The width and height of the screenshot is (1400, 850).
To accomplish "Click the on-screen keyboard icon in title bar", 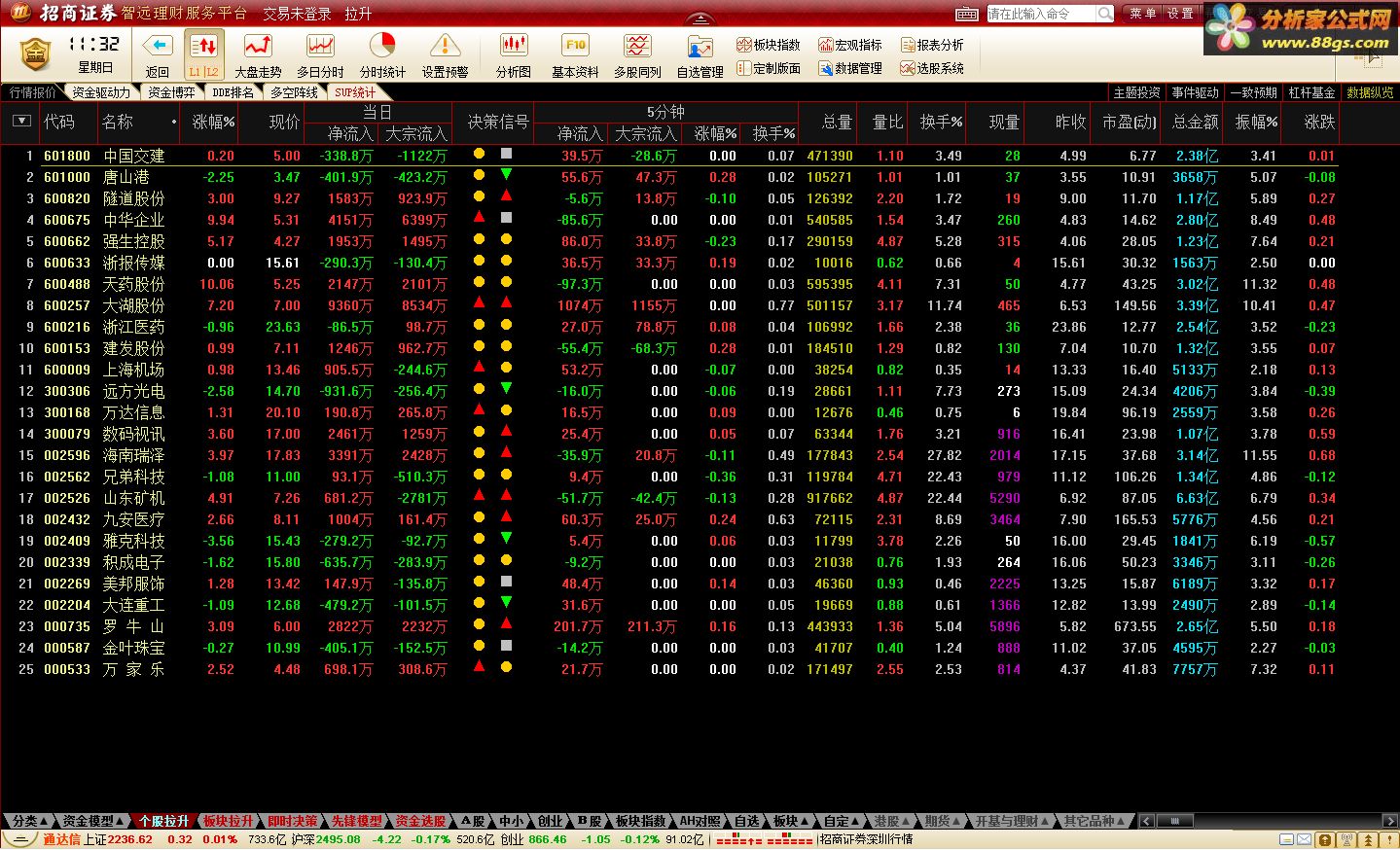I will click(x=967, y=14).
